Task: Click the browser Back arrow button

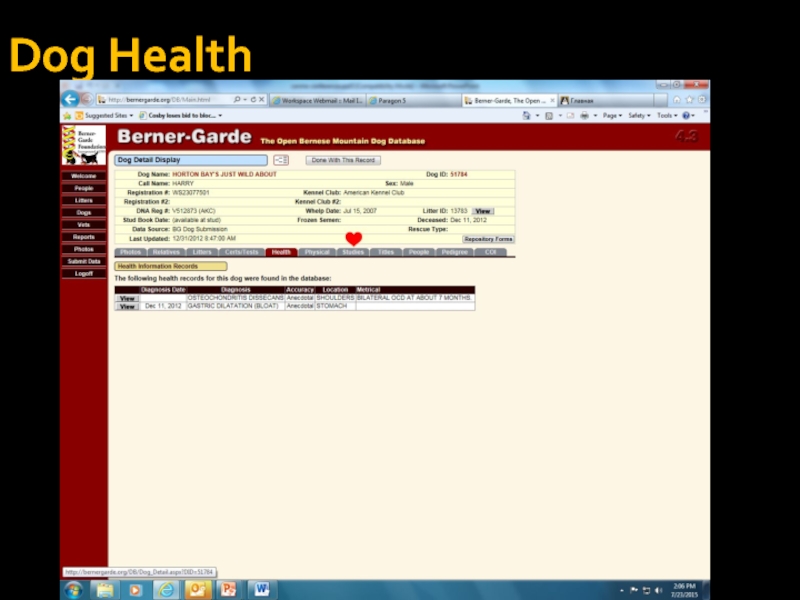Action: coord(70,99)
